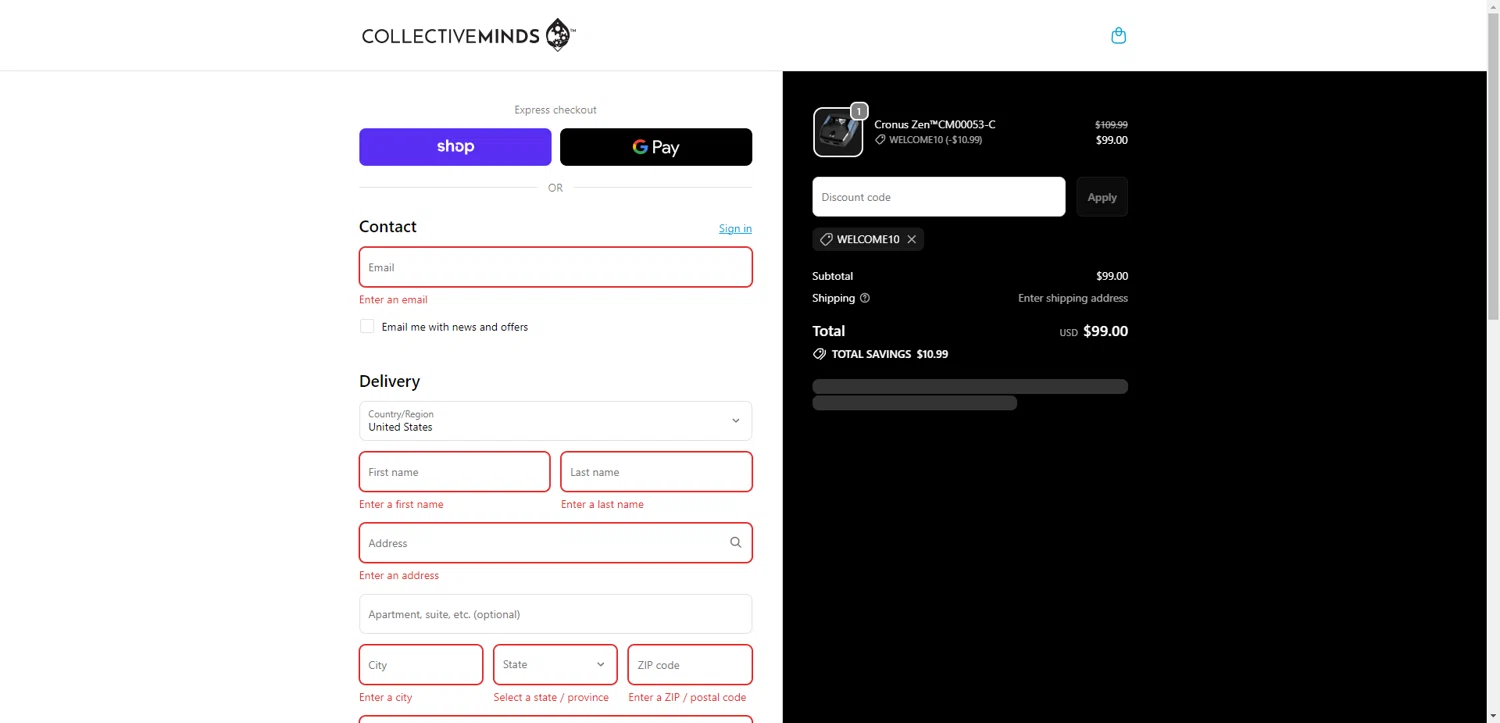Viewport: 1500px width, 723px height.
Task: Click the Cronus Zen CM00053-C product name
Action: (x=935, y=125)
